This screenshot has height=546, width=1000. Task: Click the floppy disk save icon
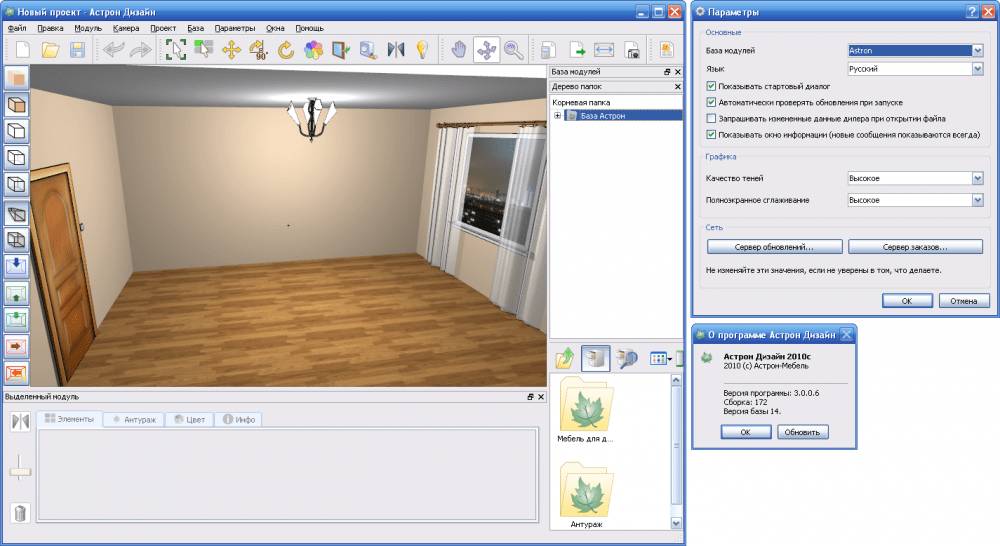(x=77, y=49)
